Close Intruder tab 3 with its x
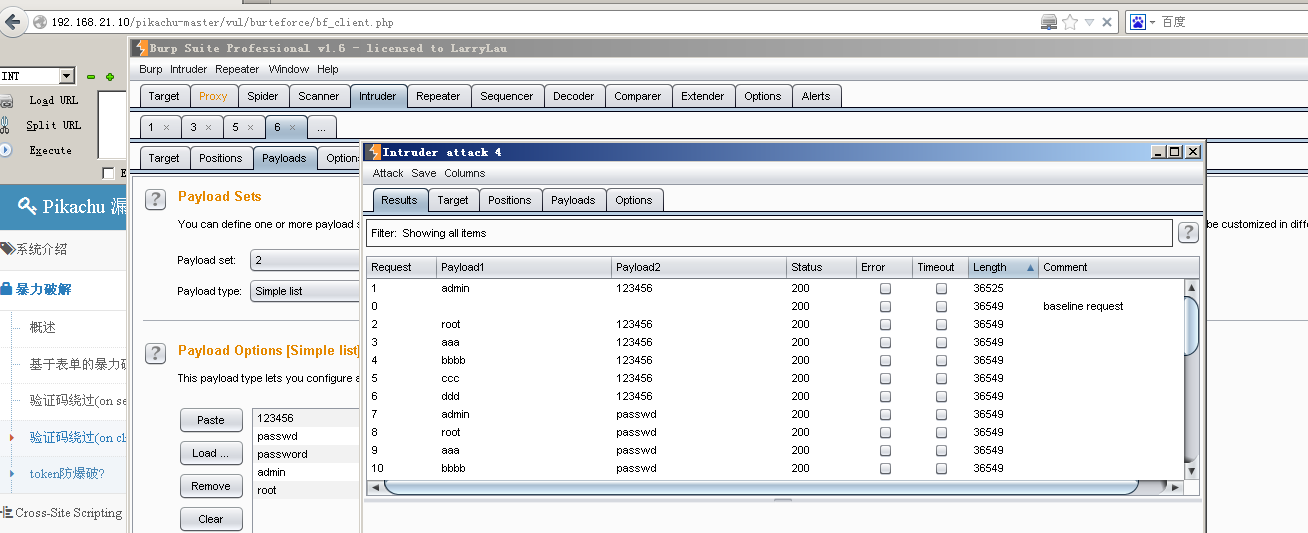This screenshot has height=533, width=1308. (208, 128)
